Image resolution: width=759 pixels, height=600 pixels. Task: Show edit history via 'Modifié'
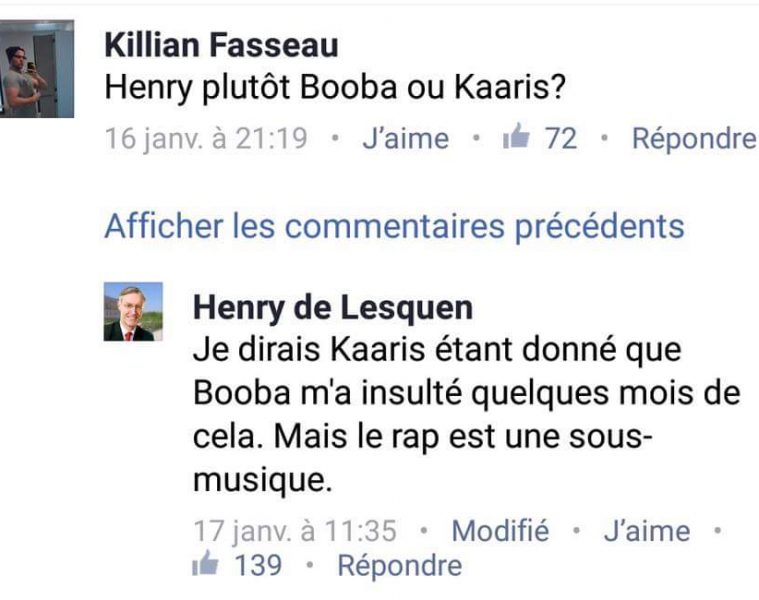(x=500, y=531)
